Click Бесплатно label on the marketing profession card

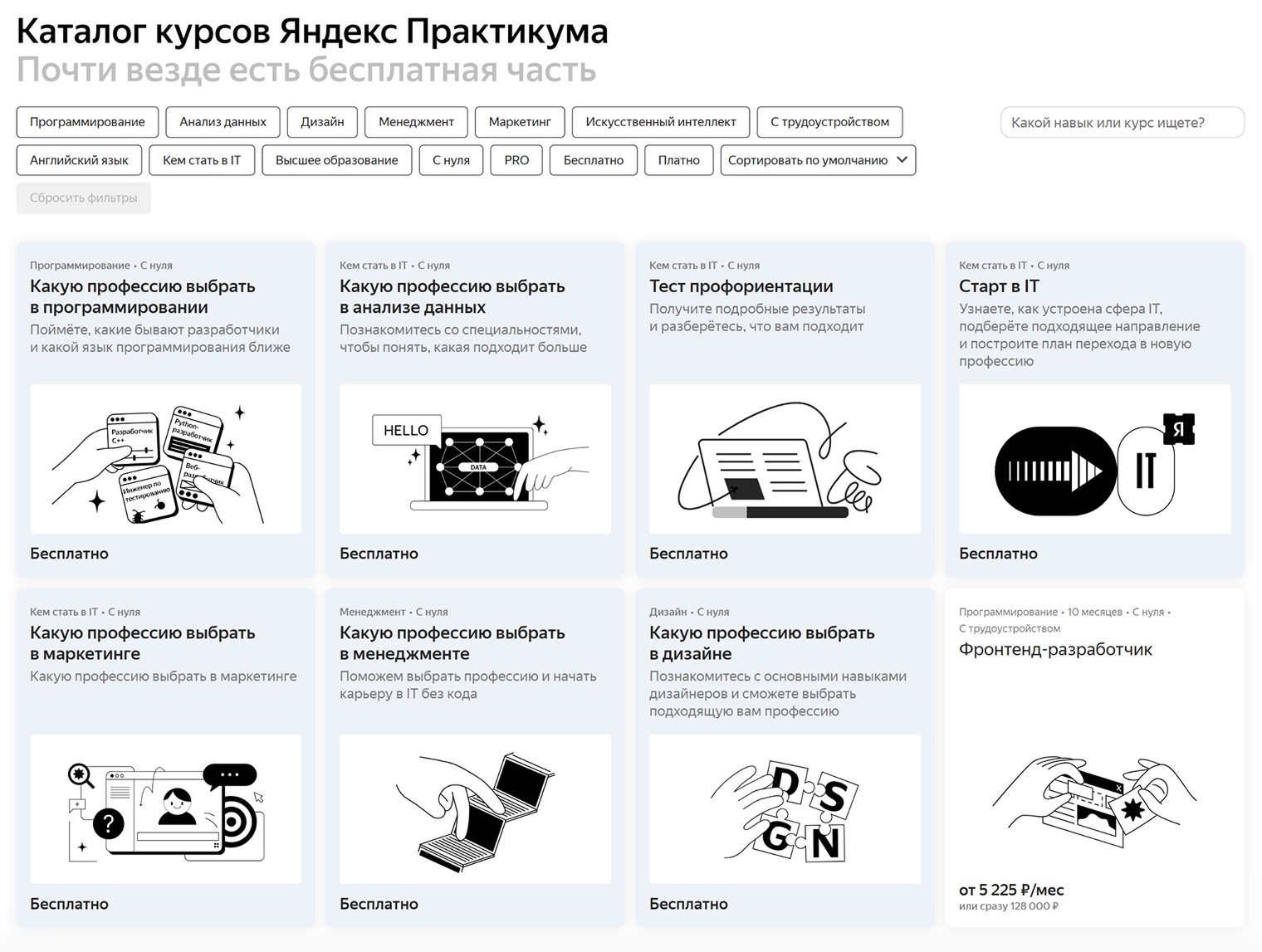click(69, 904)
